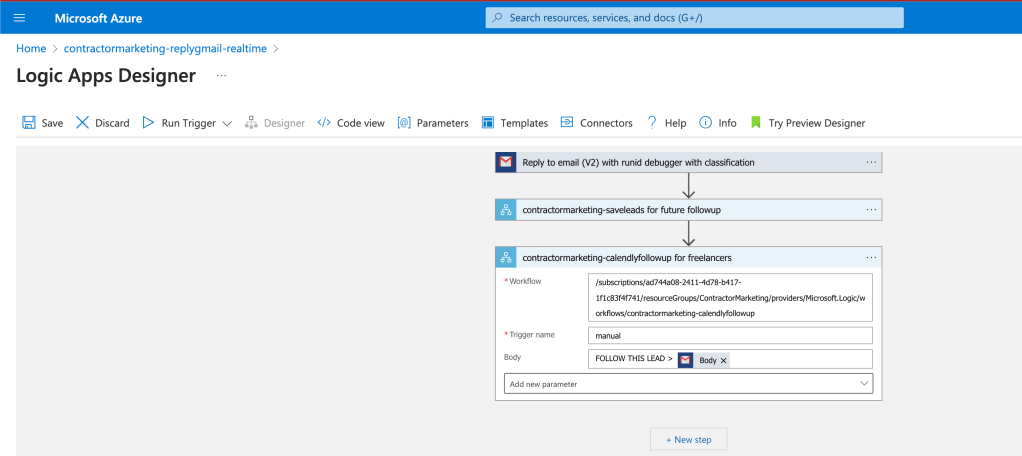This screenshot has width=1022, height=456.
Task: Click the Discard X icon
Action: pyautogui.click(x=82, y=122)
